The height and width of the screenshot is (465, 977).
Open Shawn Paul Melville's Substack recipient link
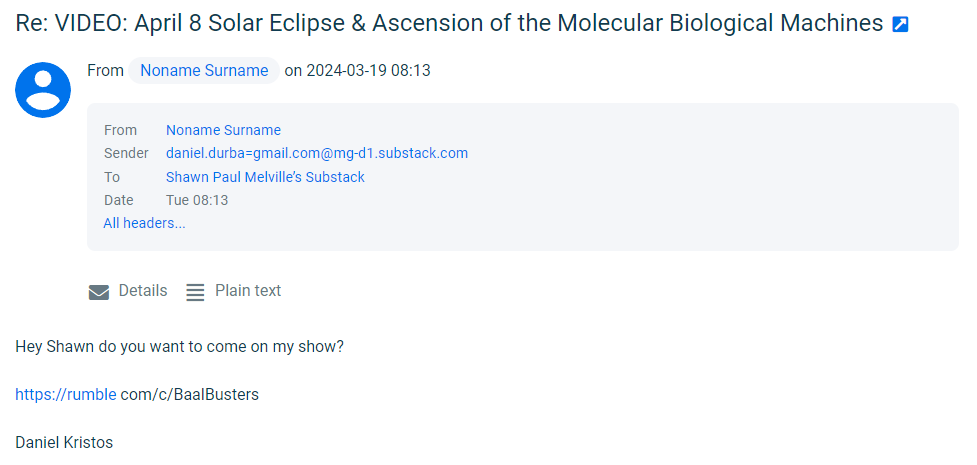(x=265, y=177)
